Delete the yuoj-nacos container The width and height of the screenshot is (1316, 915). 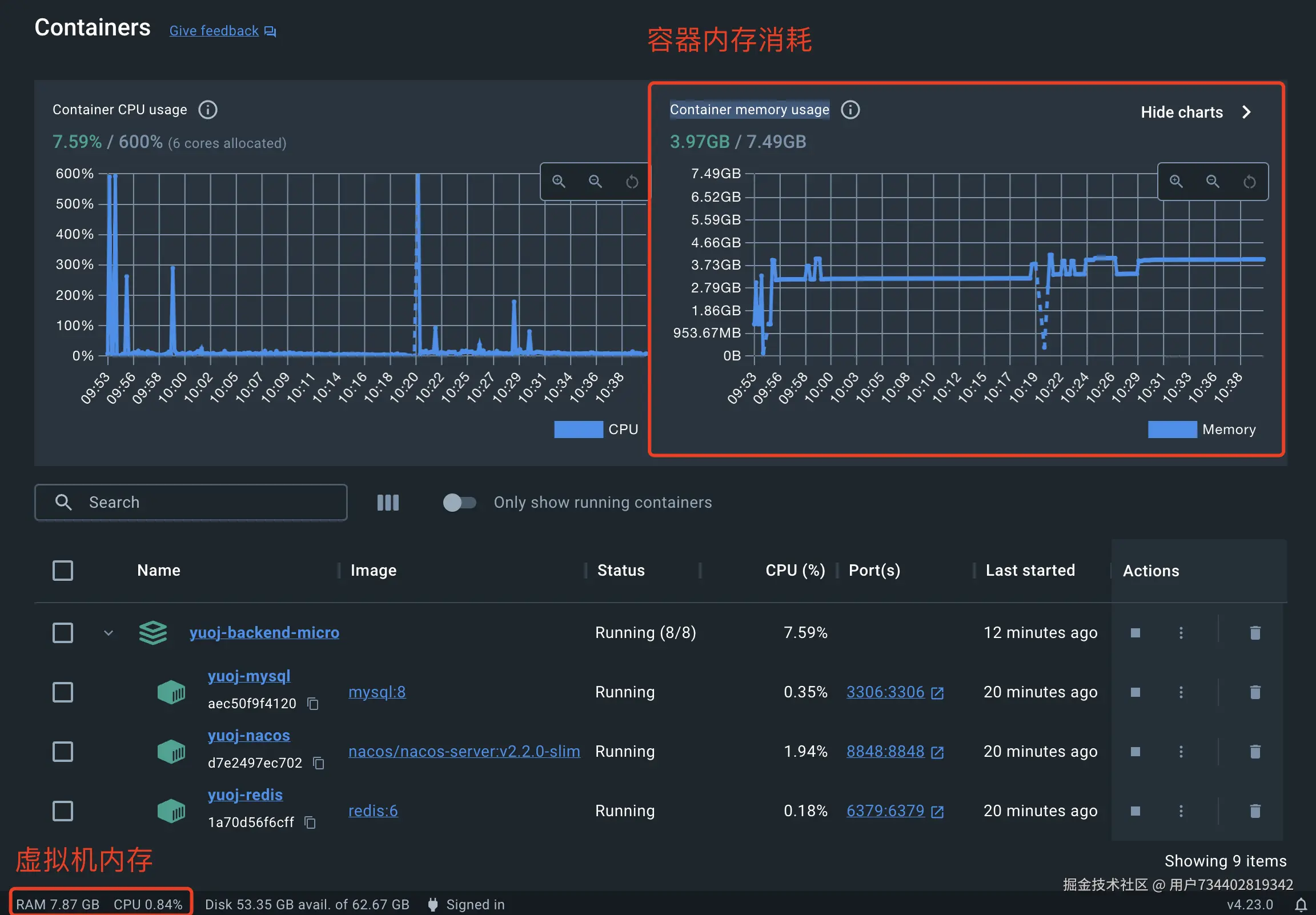pos(1255,752)
